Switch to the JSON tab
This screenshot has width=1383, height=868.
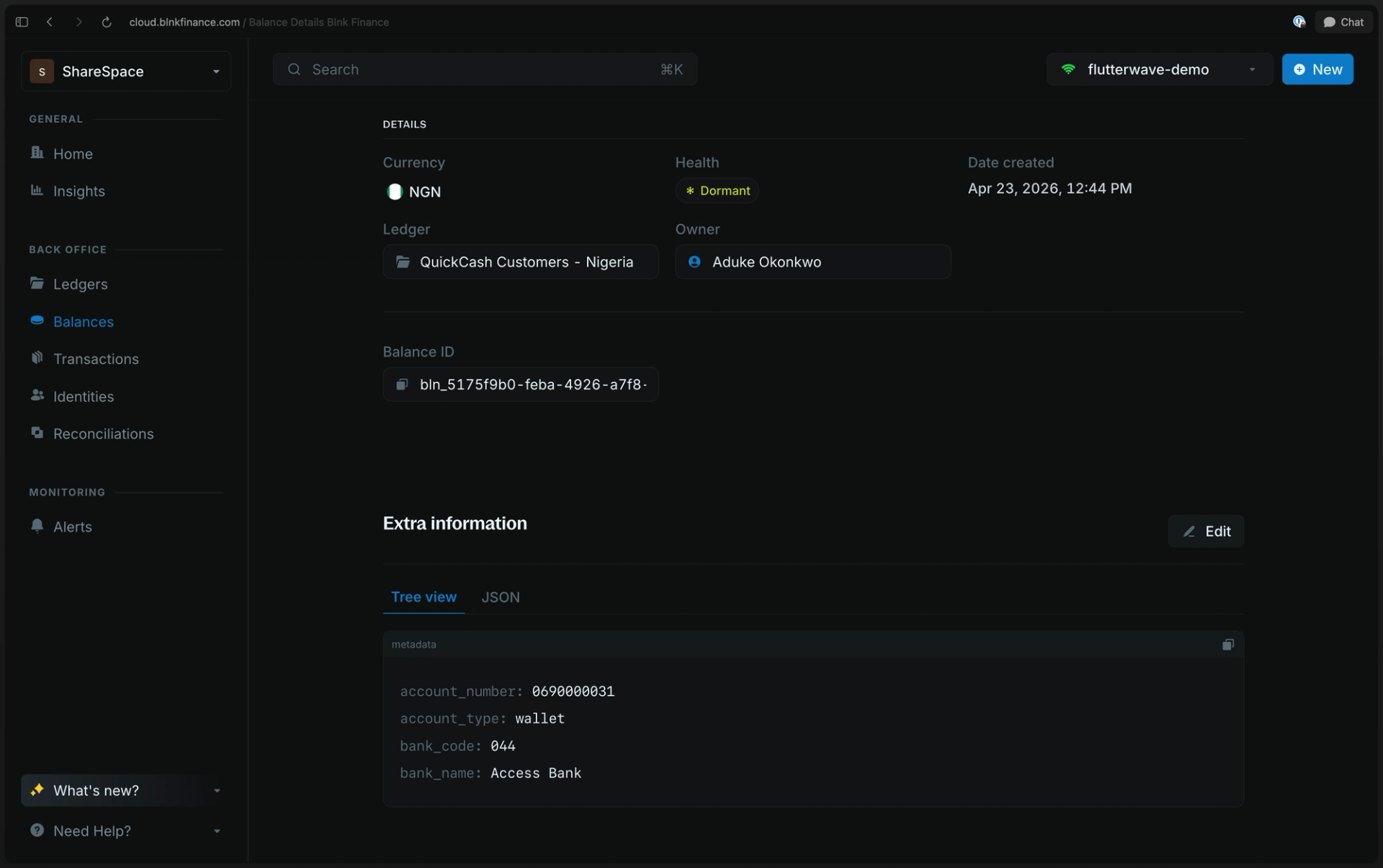pyautogui.click(x=501, y=597)
